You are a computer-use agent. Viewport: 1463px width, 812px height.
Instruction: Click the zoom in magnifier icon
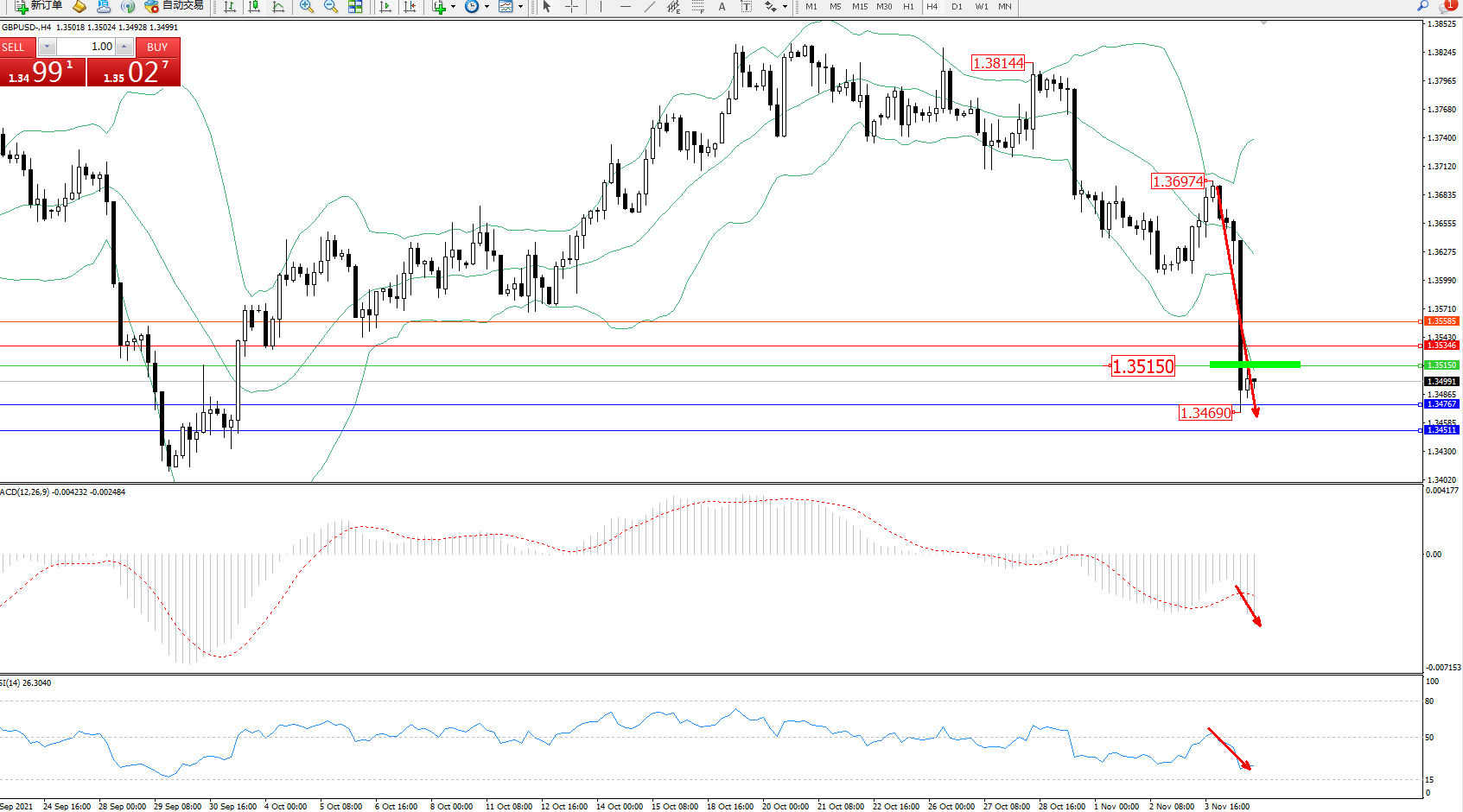[x=306, y=6]
